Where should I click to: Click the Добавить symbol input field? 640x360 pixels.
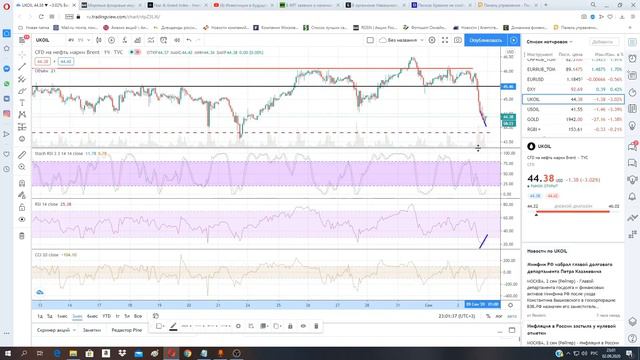pyautogui.click(x=603, y=42)
